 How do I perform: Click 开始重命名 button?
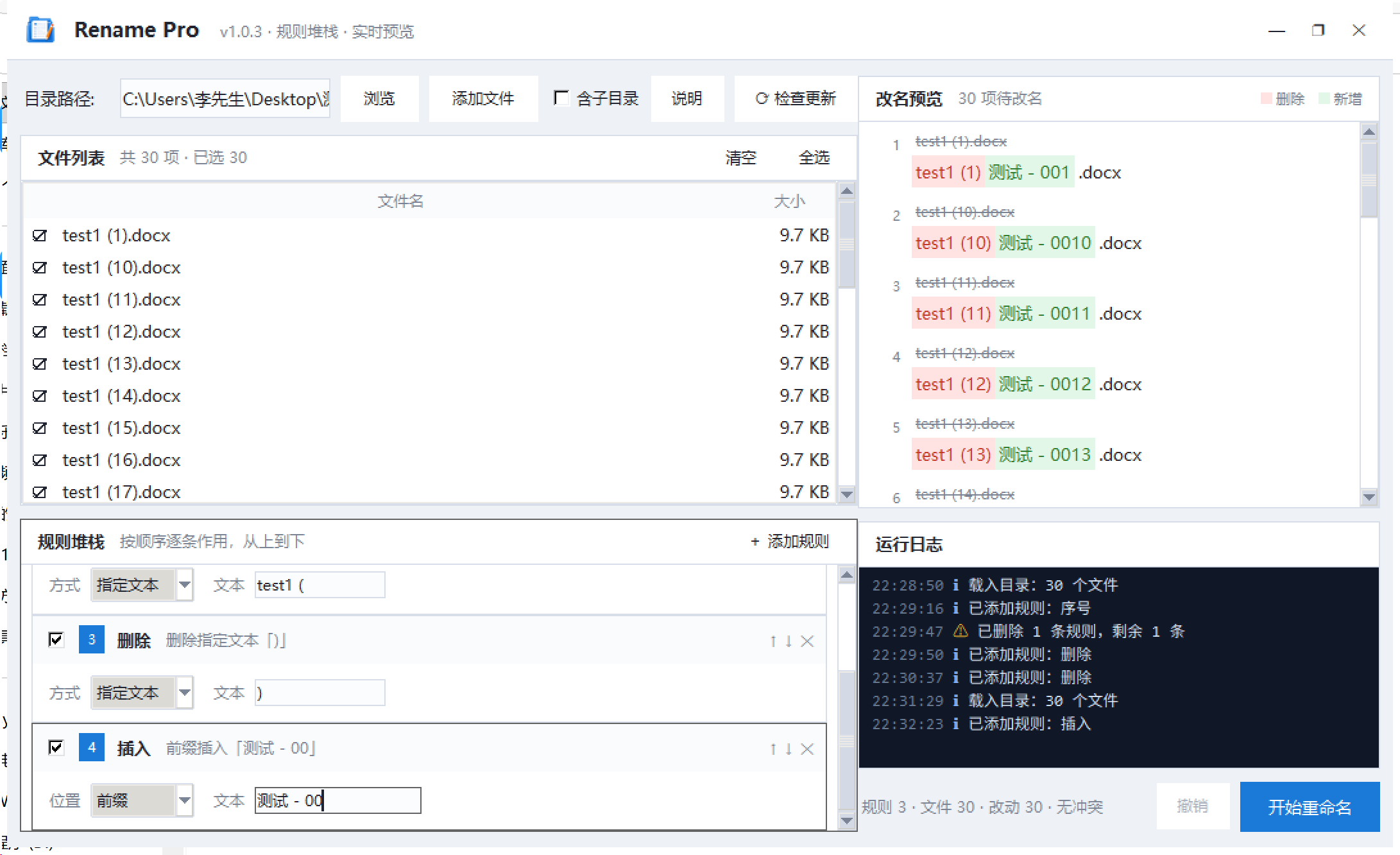[1310, 807]
